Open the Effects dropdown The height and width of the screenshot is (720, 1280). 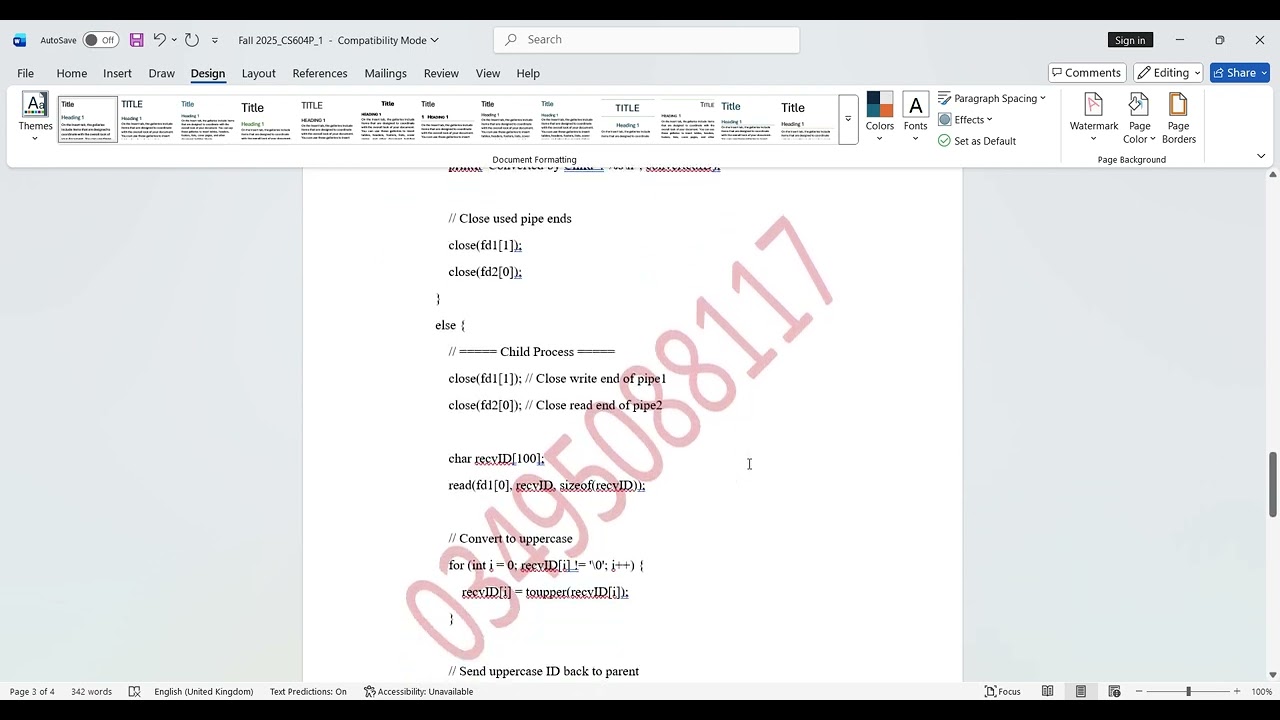coord(965,120)
